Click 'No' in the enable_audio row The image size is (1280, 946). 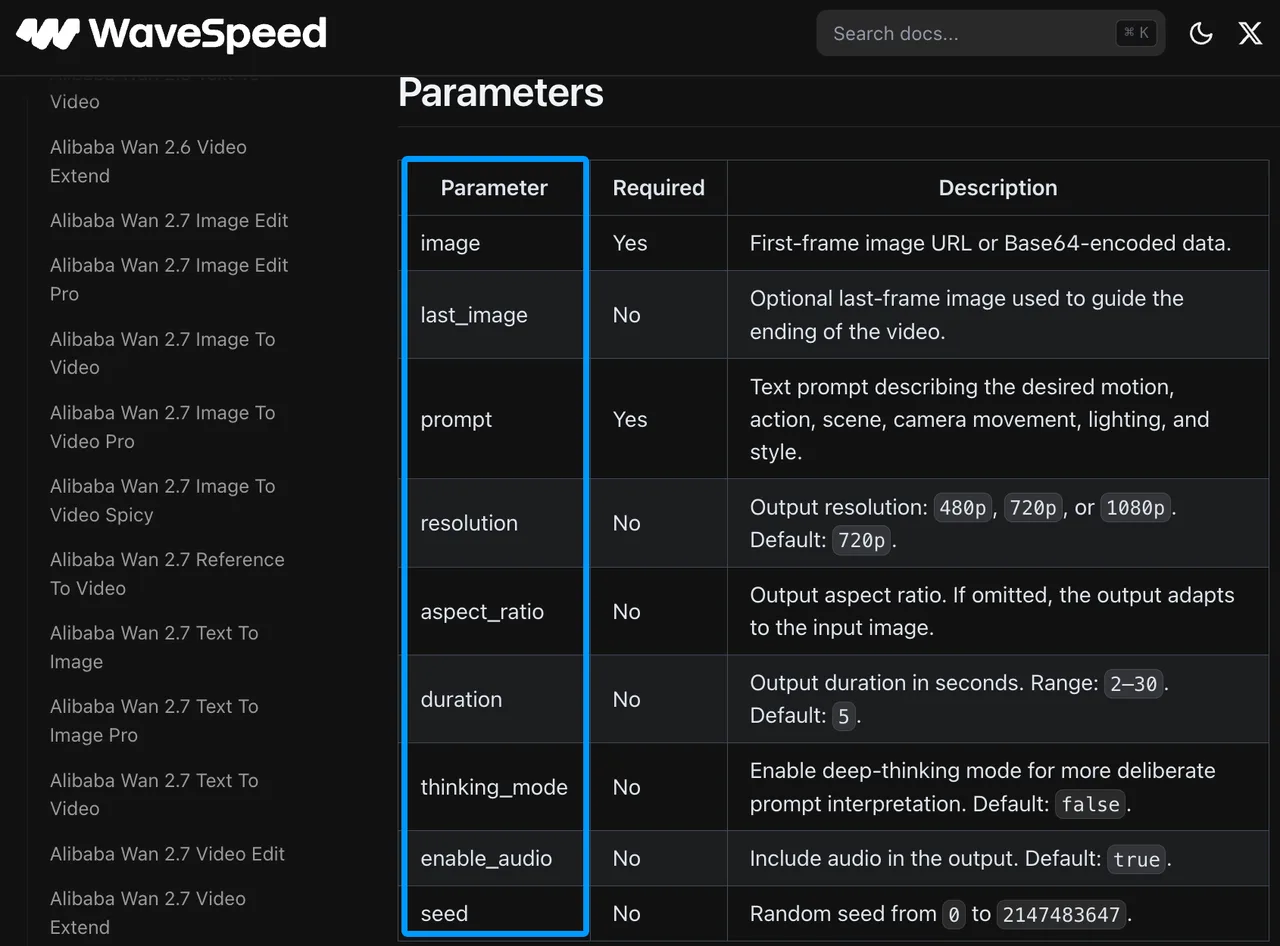point(627,858)
